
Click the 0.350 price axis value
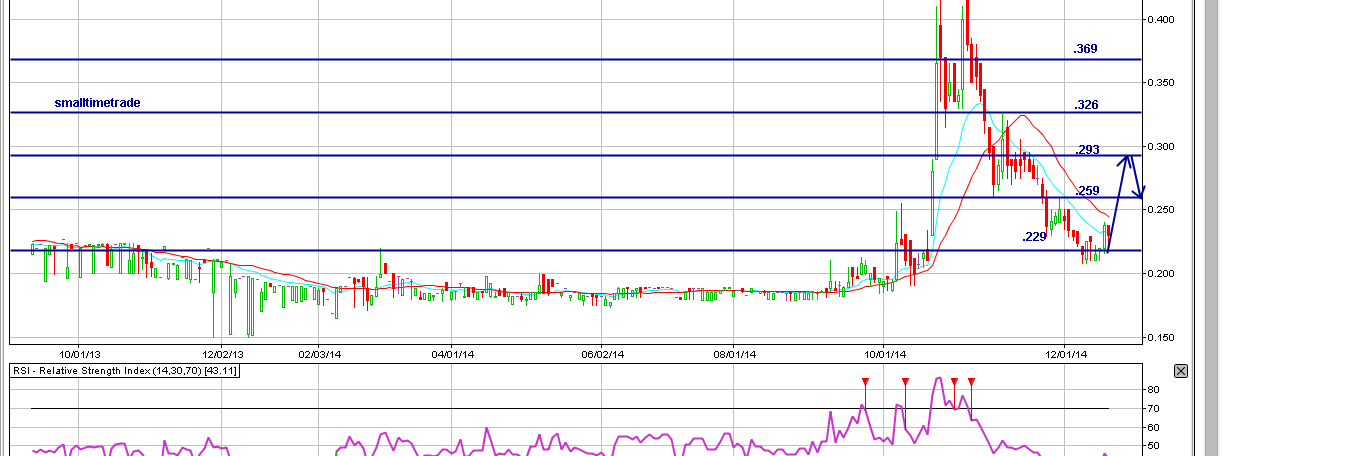pos(1161,83)
